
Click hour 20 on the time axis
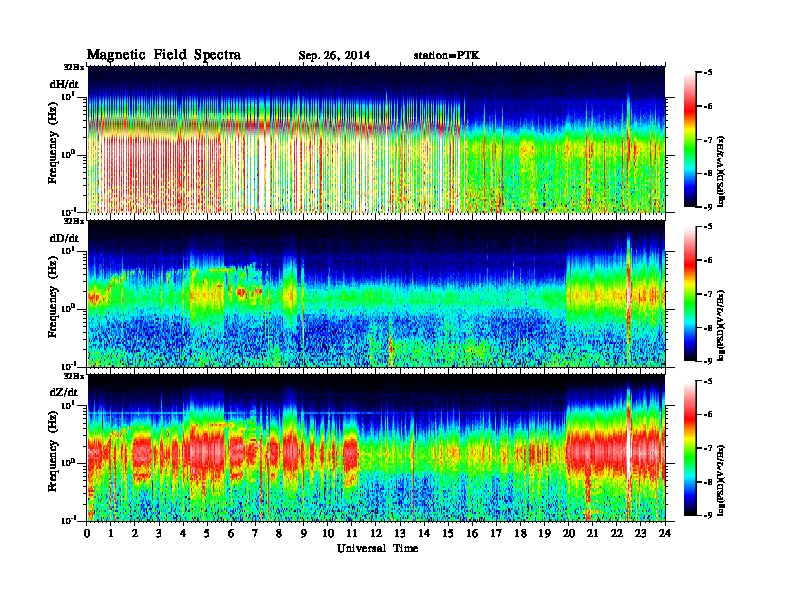(569, 533)
